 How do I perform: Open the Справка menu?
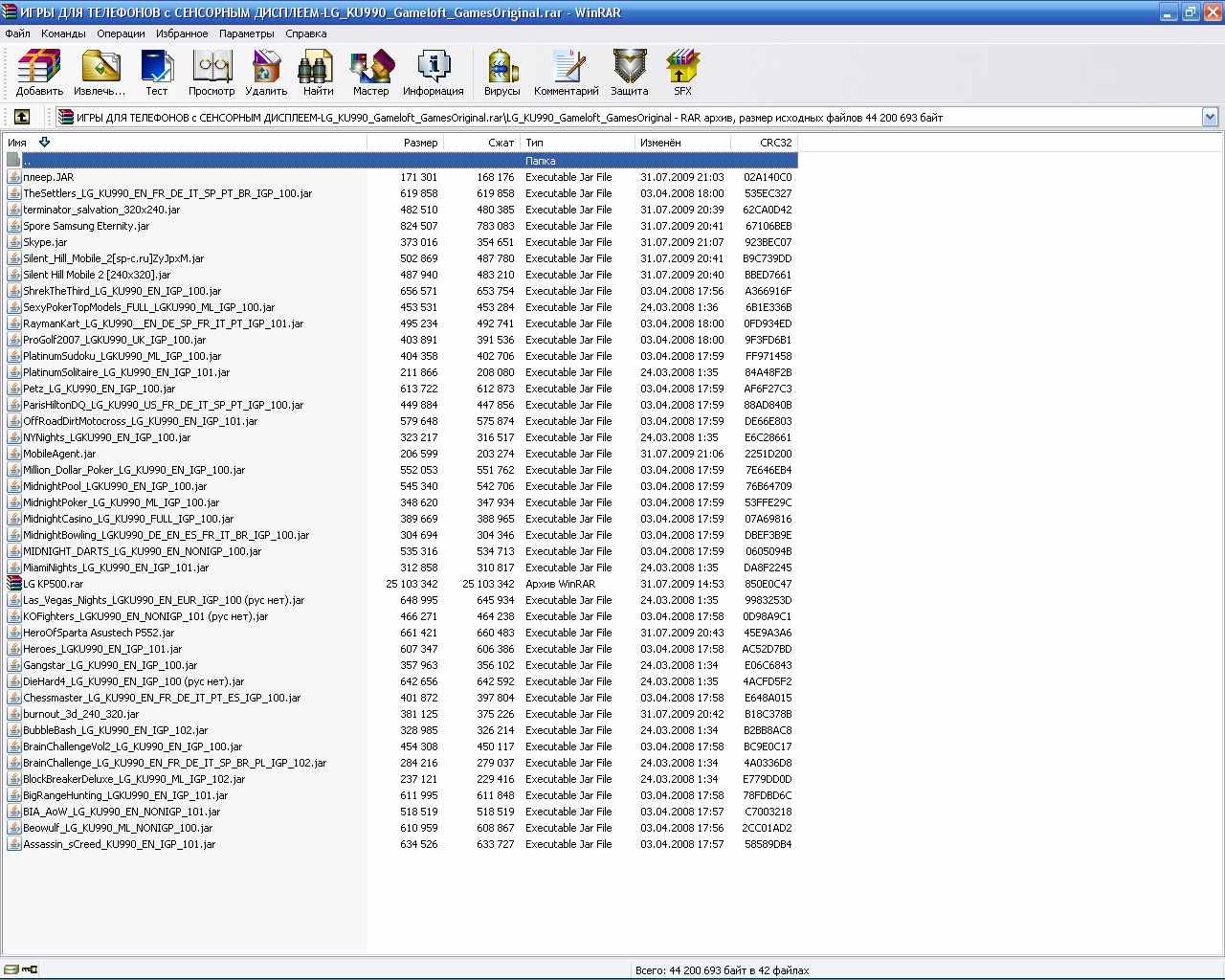click(x=306, y=33)
